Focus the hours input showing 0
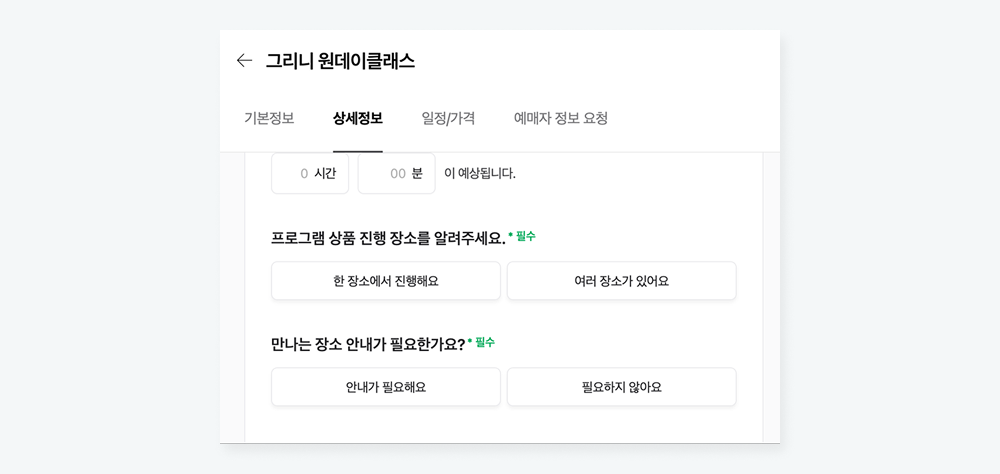The height and width of the screenshot is (474, 1000). [x=310, y=174]
